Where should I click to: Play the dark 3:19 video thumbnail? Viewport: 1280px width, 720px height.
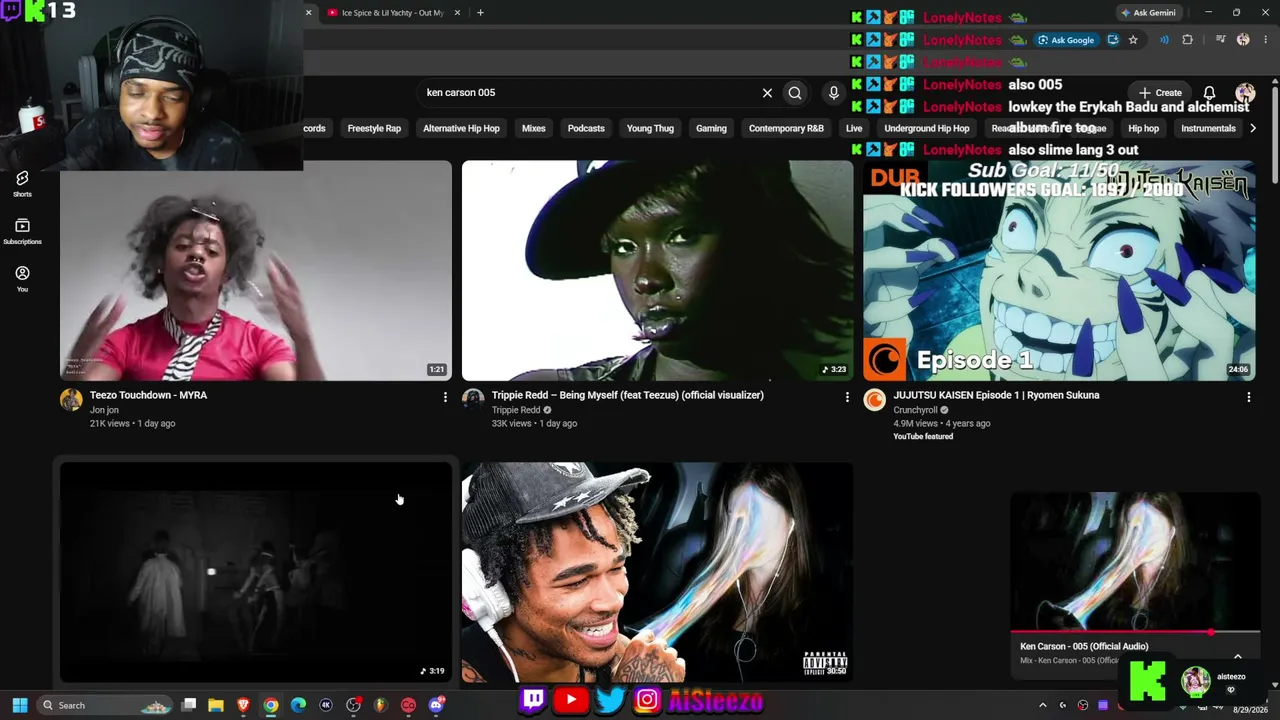256,572
